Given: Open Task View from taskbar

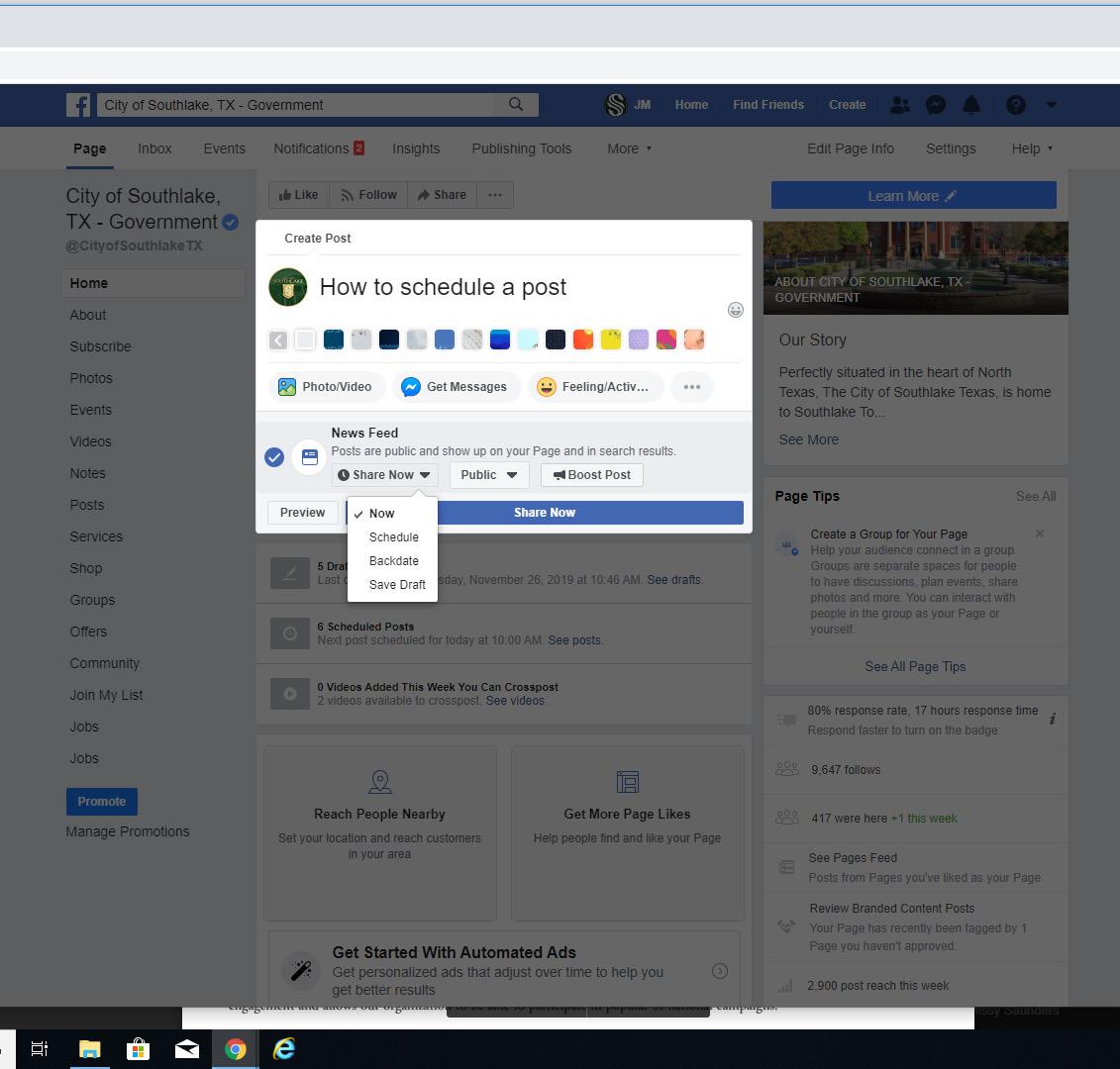Looking at the screenshot, I should [40, 1049].
